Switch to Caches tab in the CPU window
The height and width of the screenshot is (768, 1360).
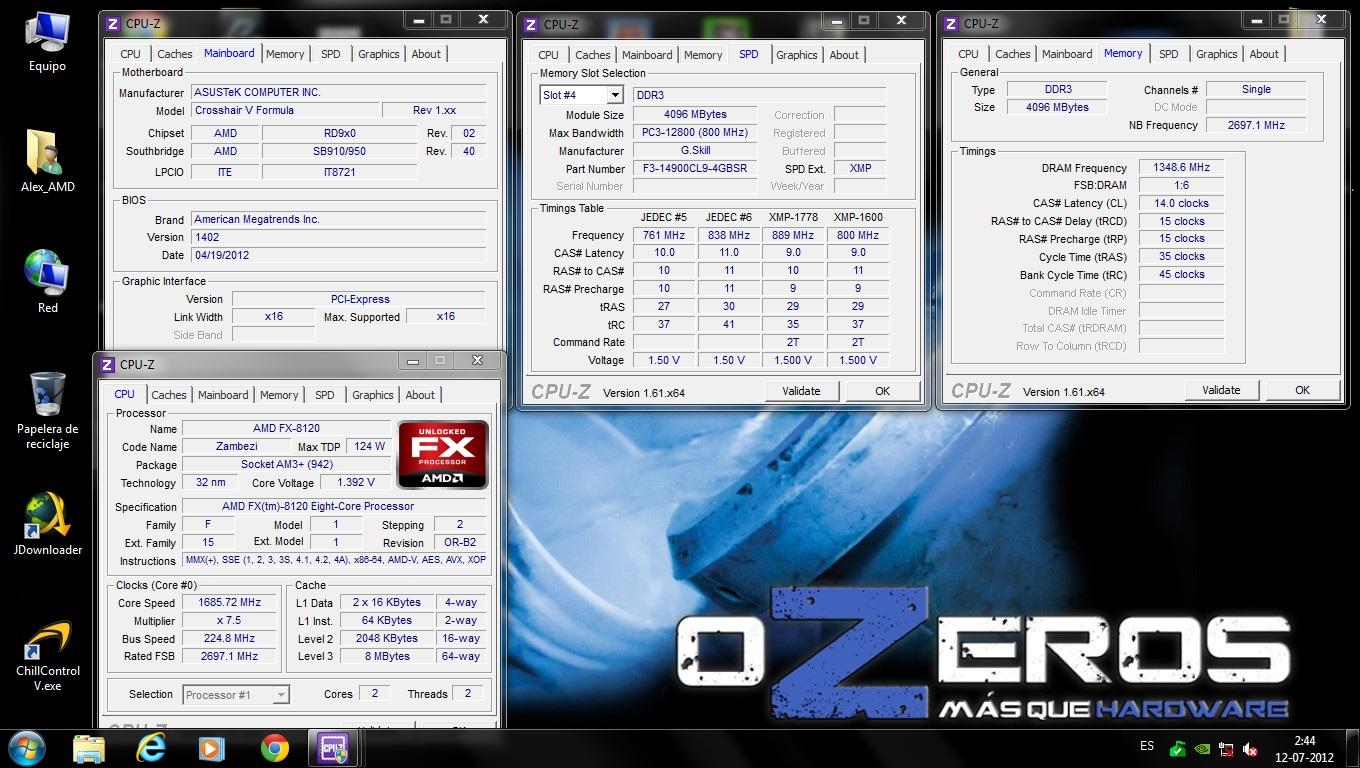(169, 395)
